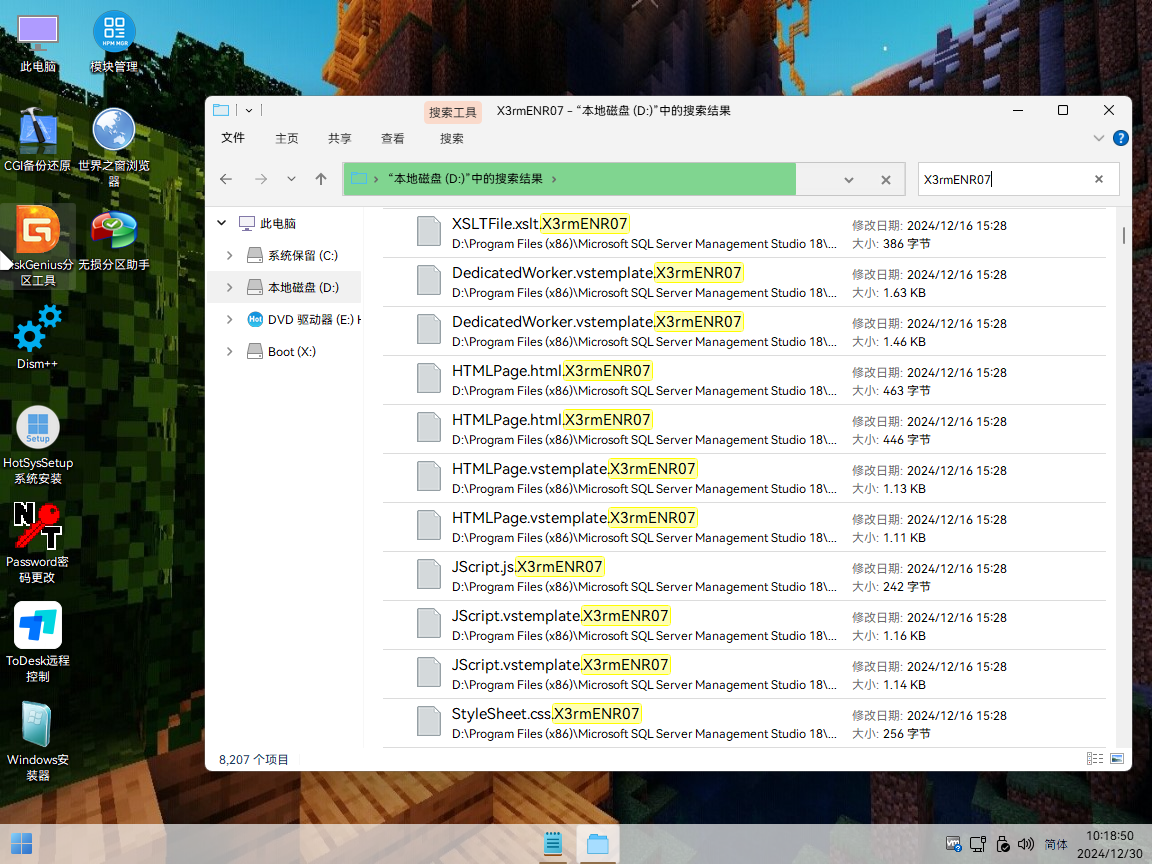
Task: Select 此电脑 in navigation tree
Action: (268, 223)
